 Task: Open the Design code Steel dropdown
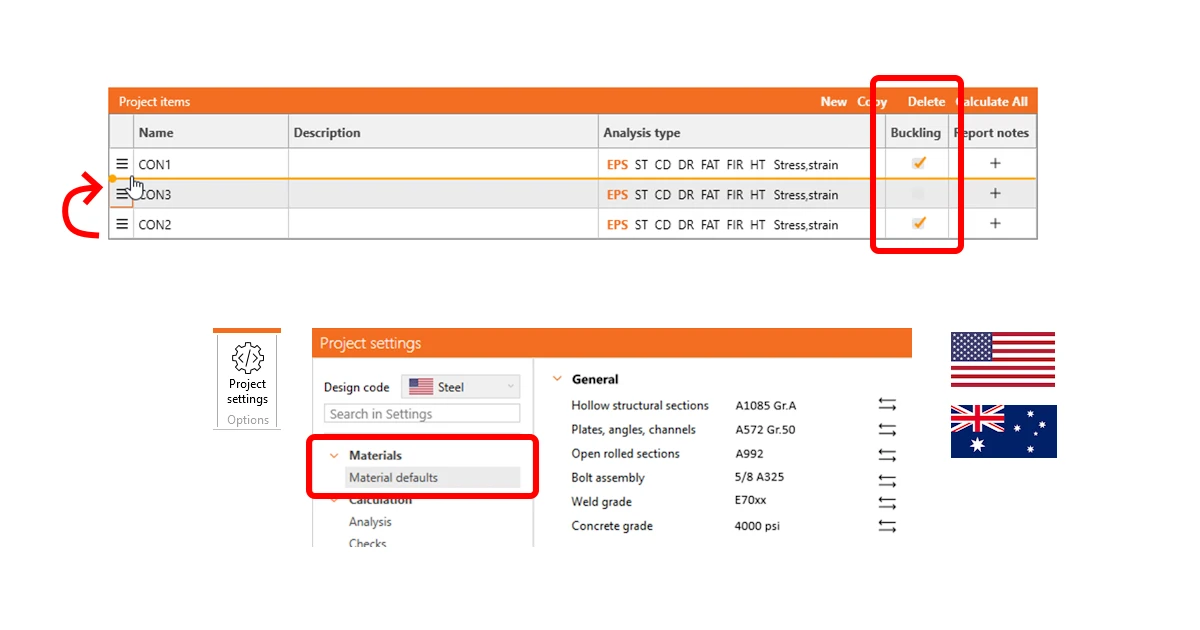coord(461,387)
